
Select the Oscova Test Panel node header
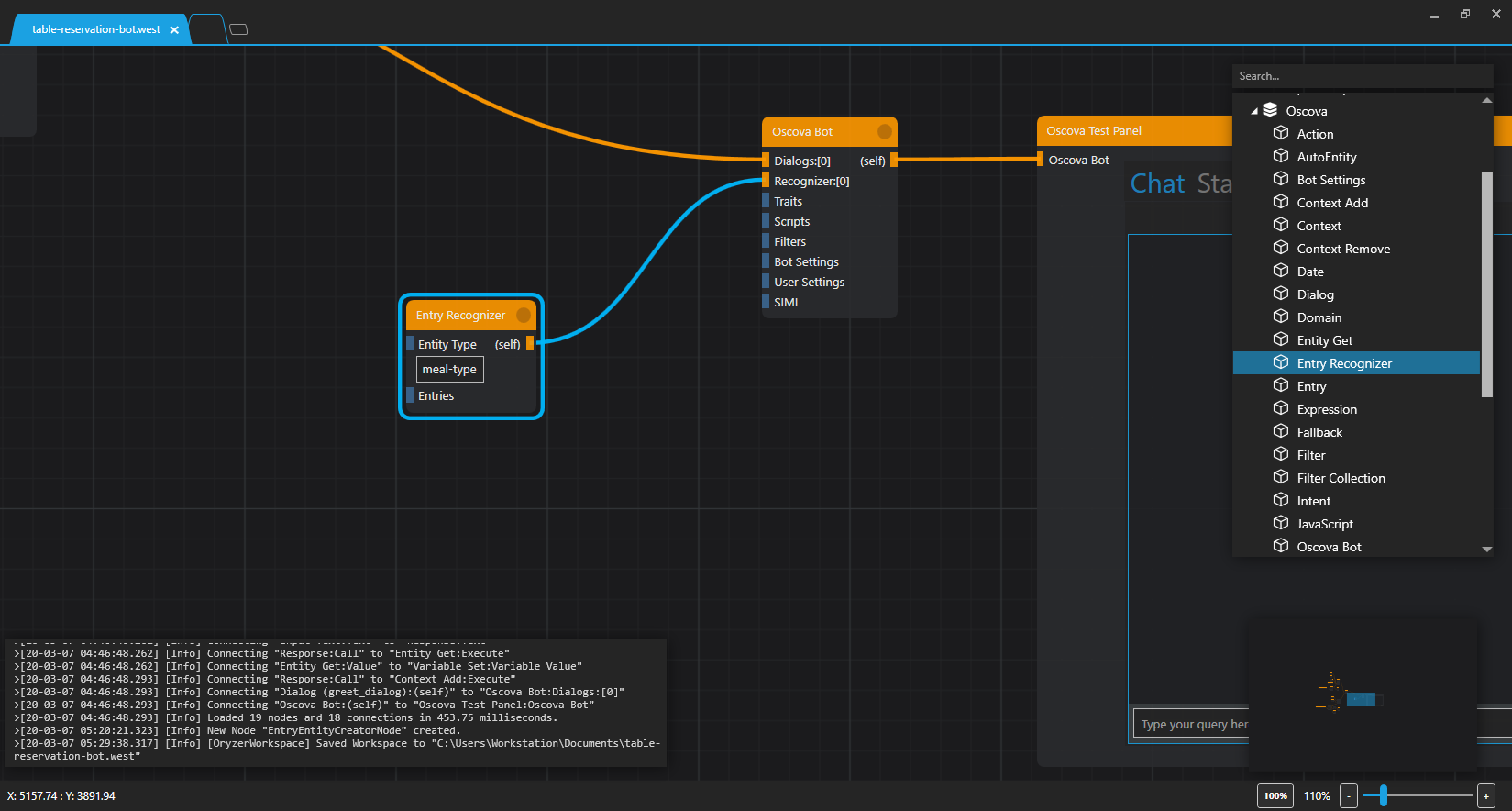[1134, 130]
